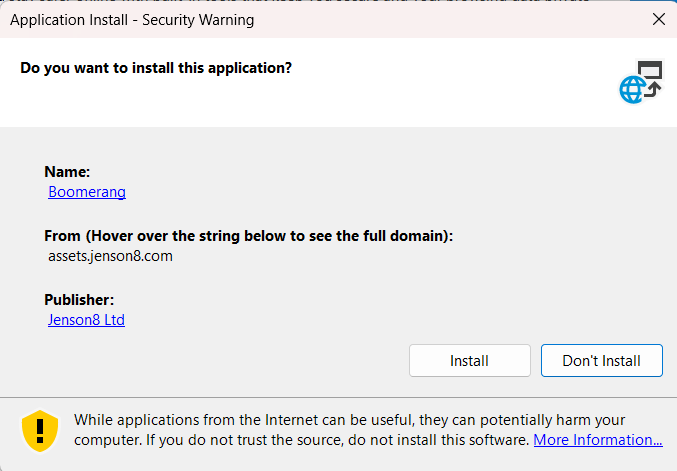The height and width of the screenshot is (471, 677).
Task: Click the 'From (Hover over the string' label
Action: [248, 236]
